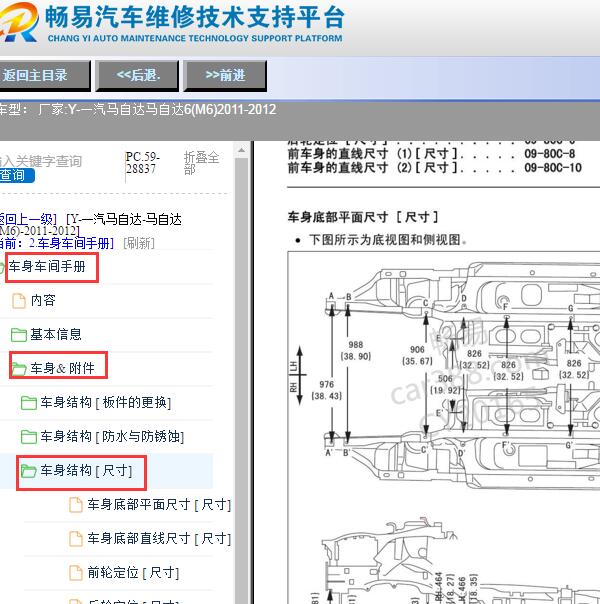This screenshot has height=604, width=600.
Task: Click the left panel vertical scrollbar track
Action: (241, 381)
